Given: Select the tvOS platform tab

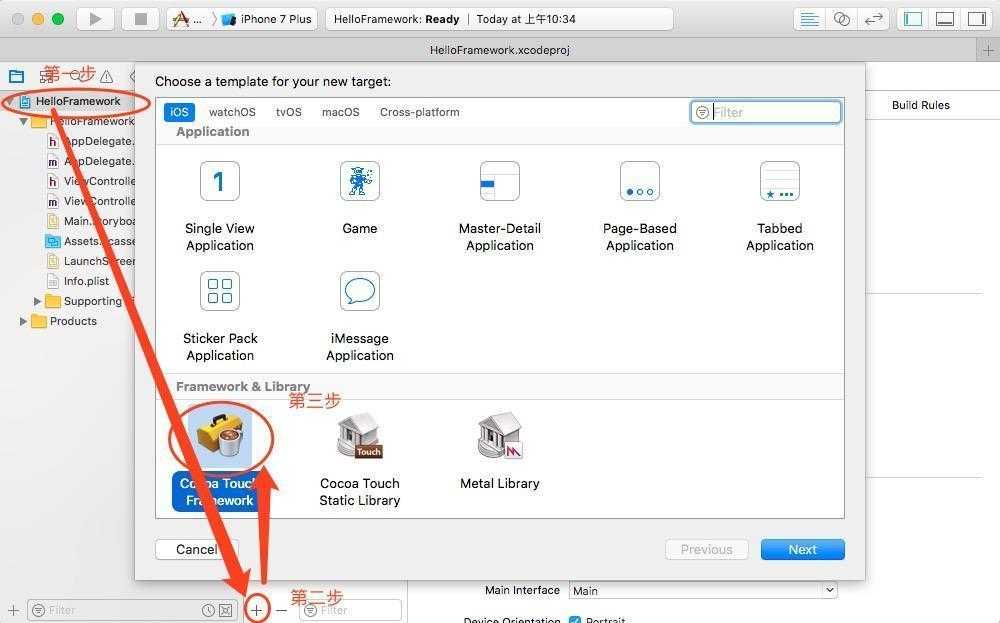Looking at the screenshot, I should click(x=288, y=112).
